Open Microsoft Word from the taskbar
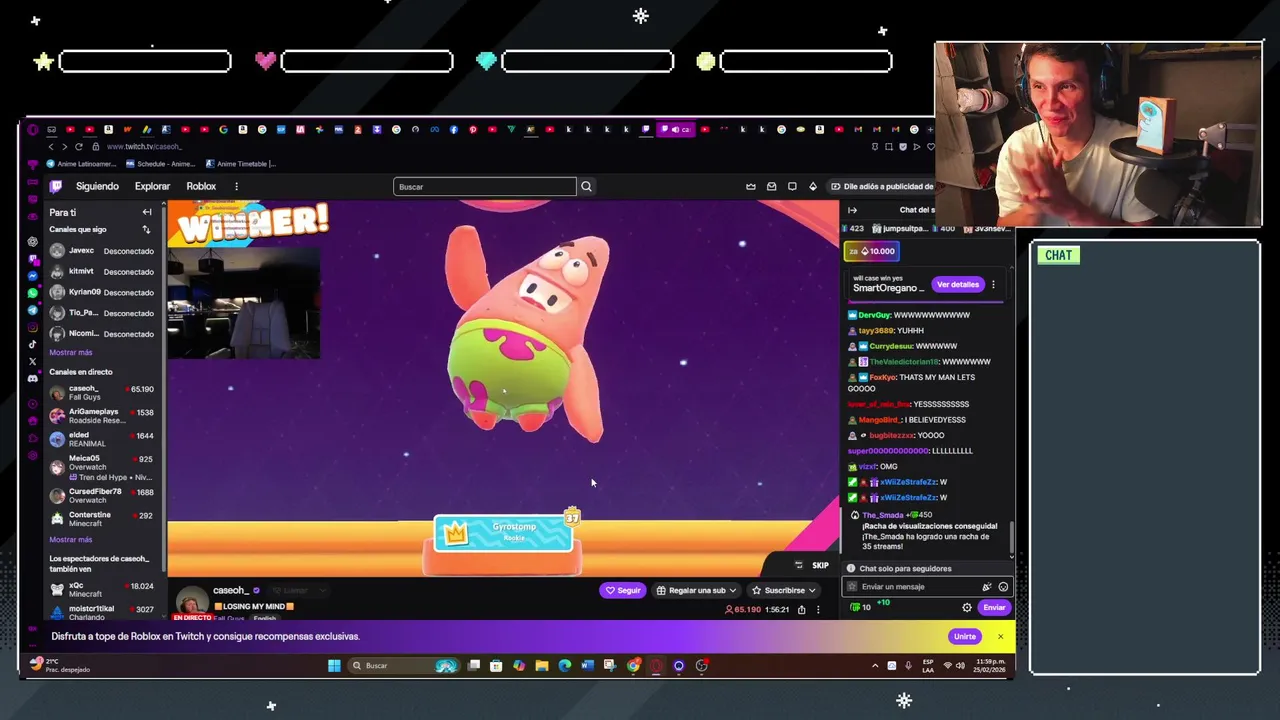Viewport: 1280px width, 720px height. (587, 666)
